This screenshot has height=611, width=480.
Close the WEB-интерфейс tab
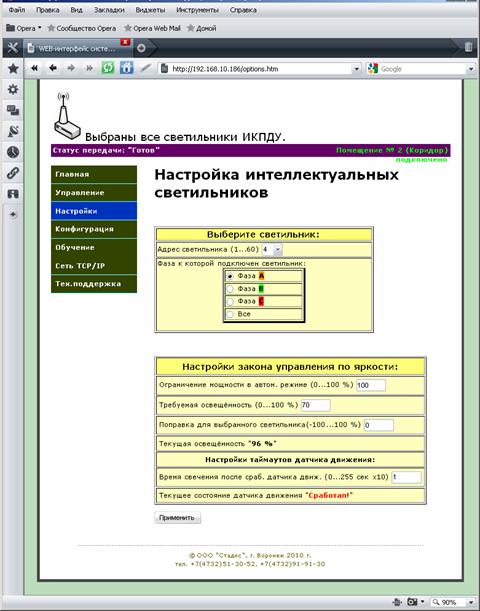click(x=125, y=42)
